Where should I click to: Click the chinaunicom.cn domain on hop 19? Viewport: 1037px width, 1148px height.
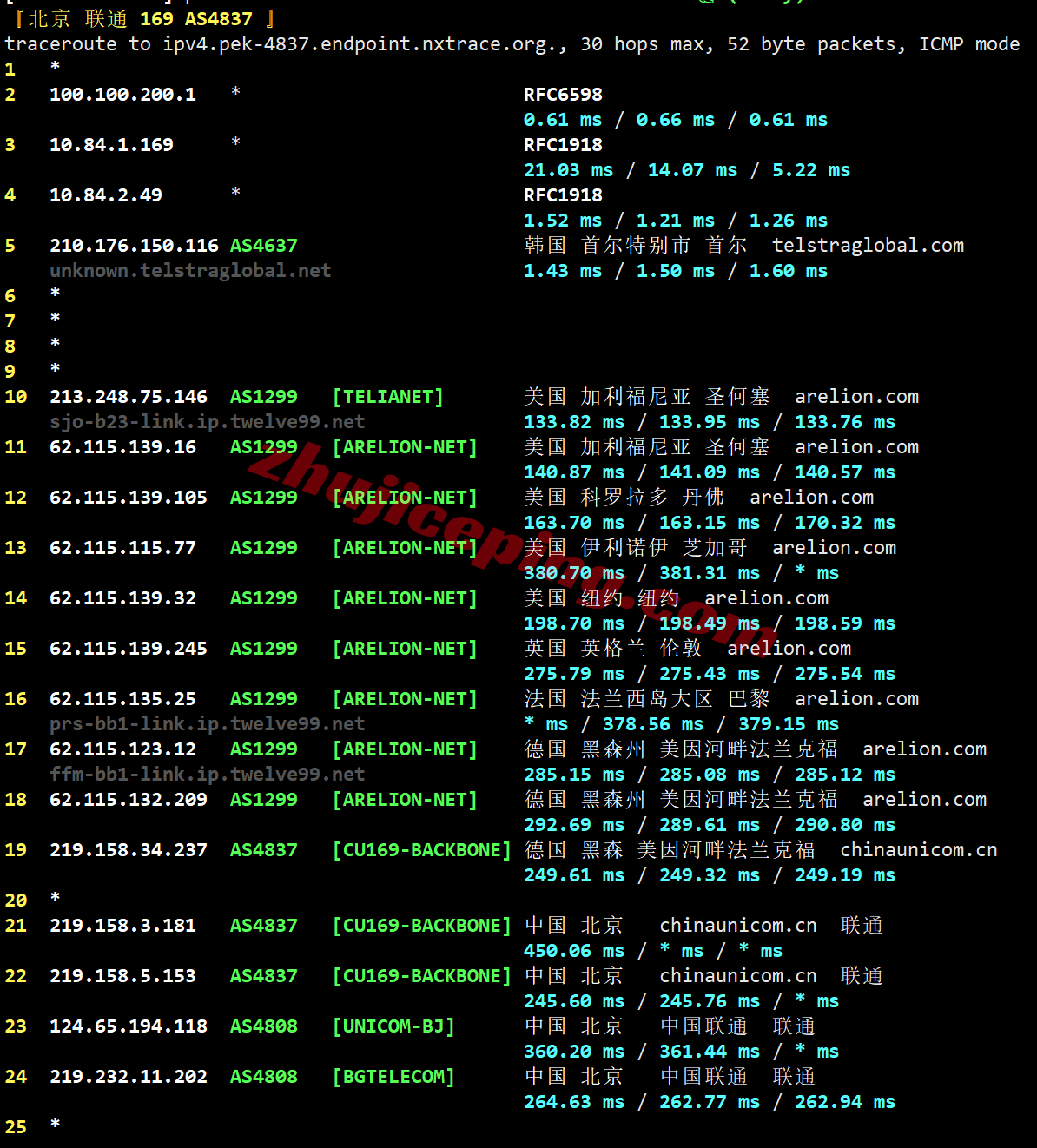[x=918, y=850]
